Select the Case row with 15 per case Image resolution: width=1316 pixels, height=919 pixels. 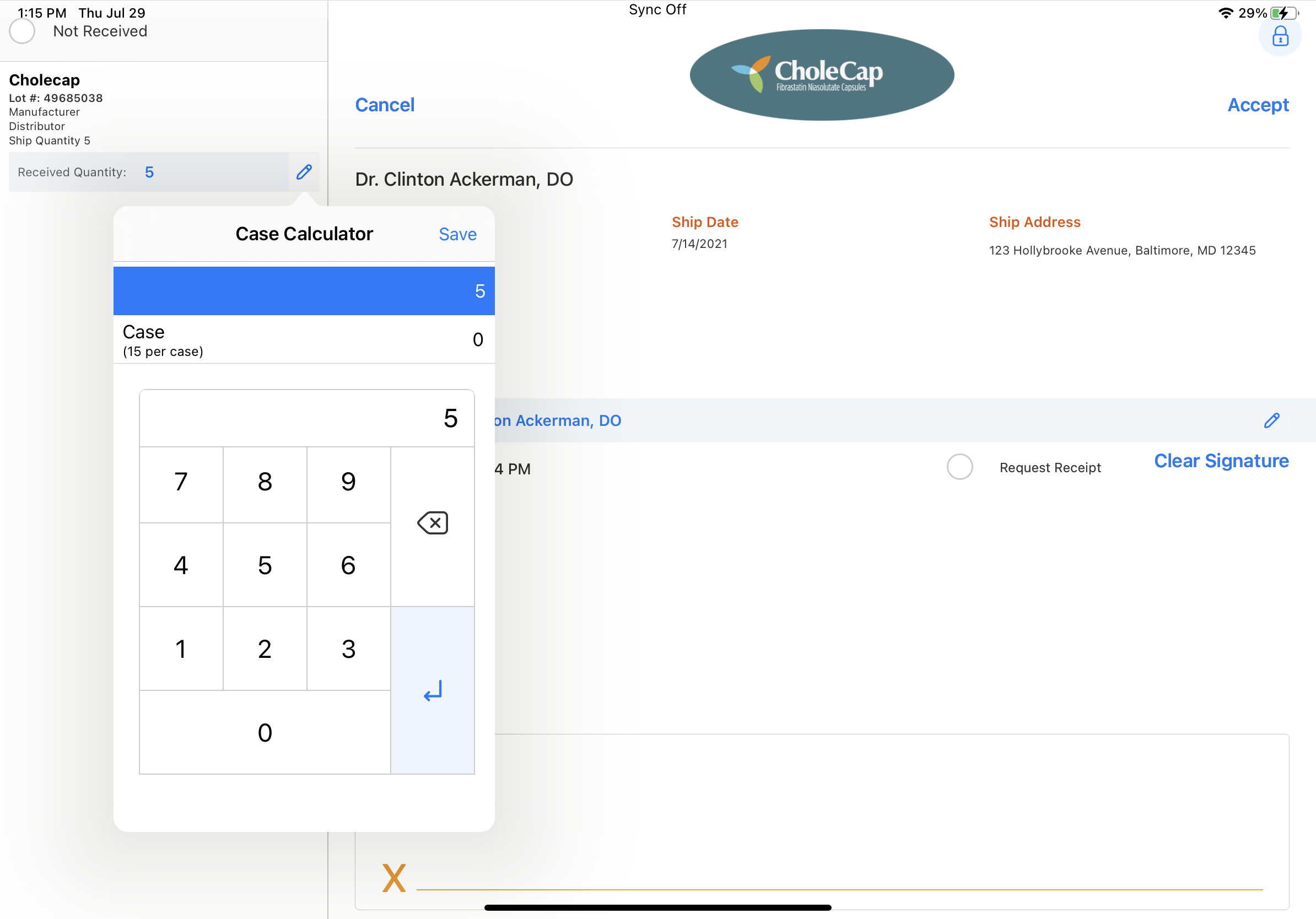coord(304,340)
